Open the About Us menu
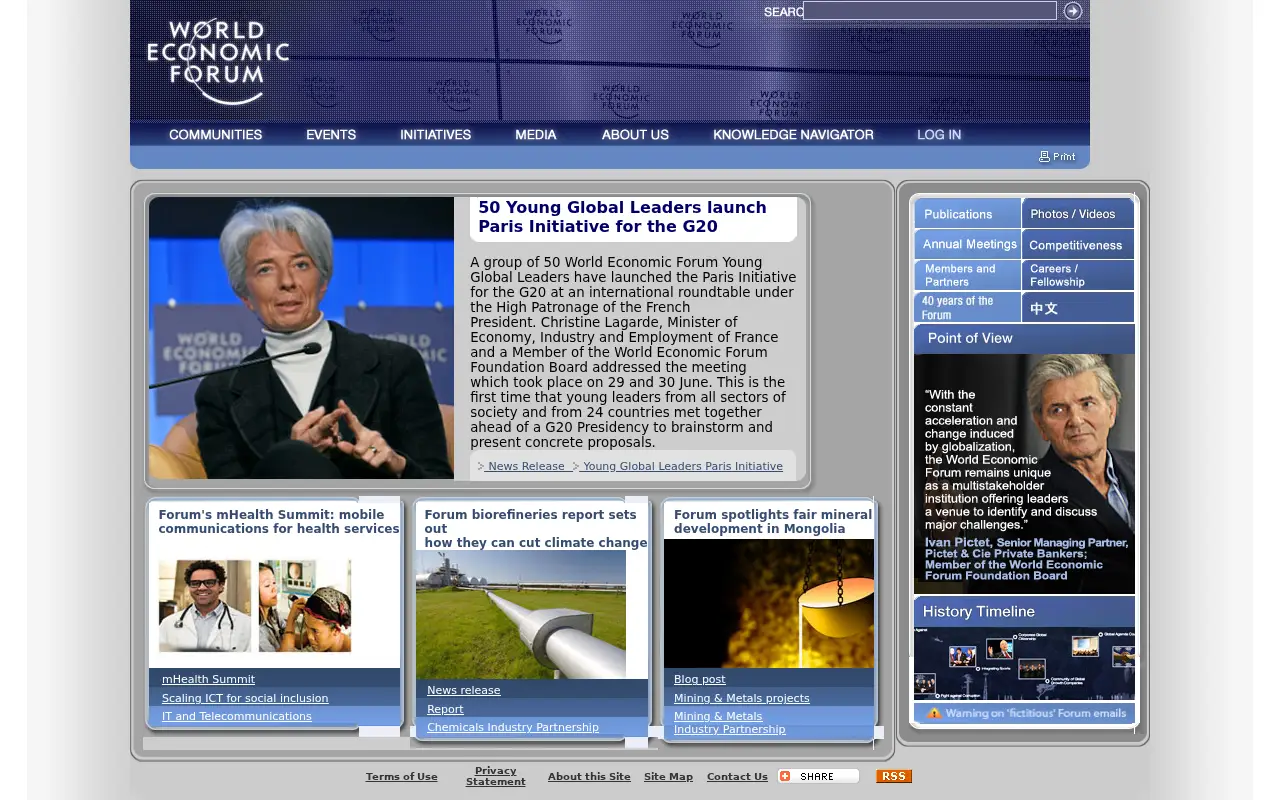The width and height of the screenshot is (1280, 800). [635, 135]
